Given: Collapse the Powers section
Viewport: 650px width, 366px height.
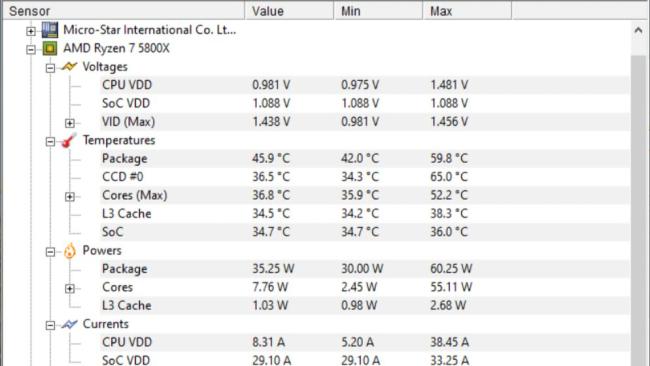Looking at the screenshot, I should [x=50, y=252].
